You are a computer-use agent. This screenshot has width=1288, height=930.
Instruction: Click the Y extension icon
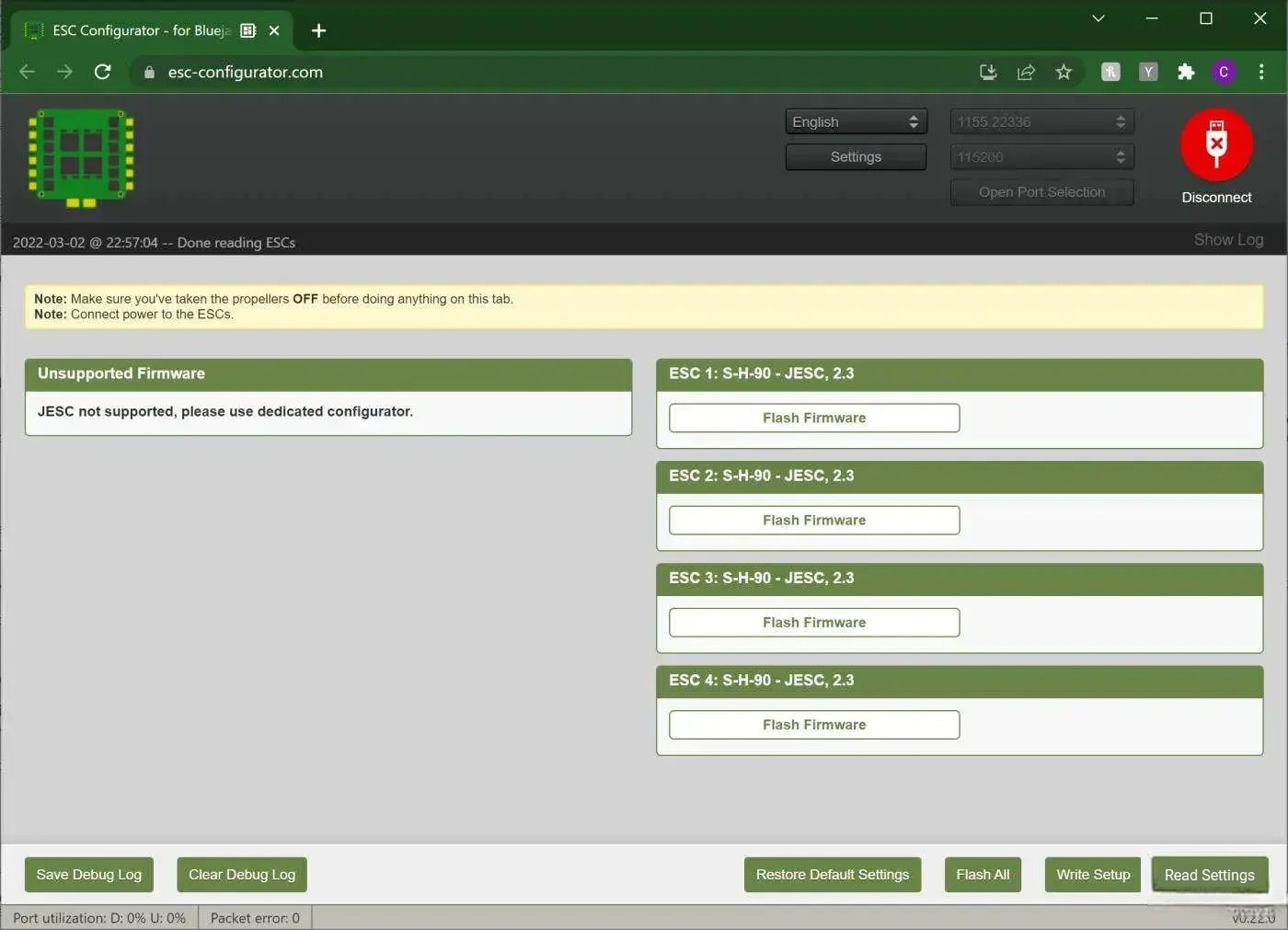[x=1147, y=72]
